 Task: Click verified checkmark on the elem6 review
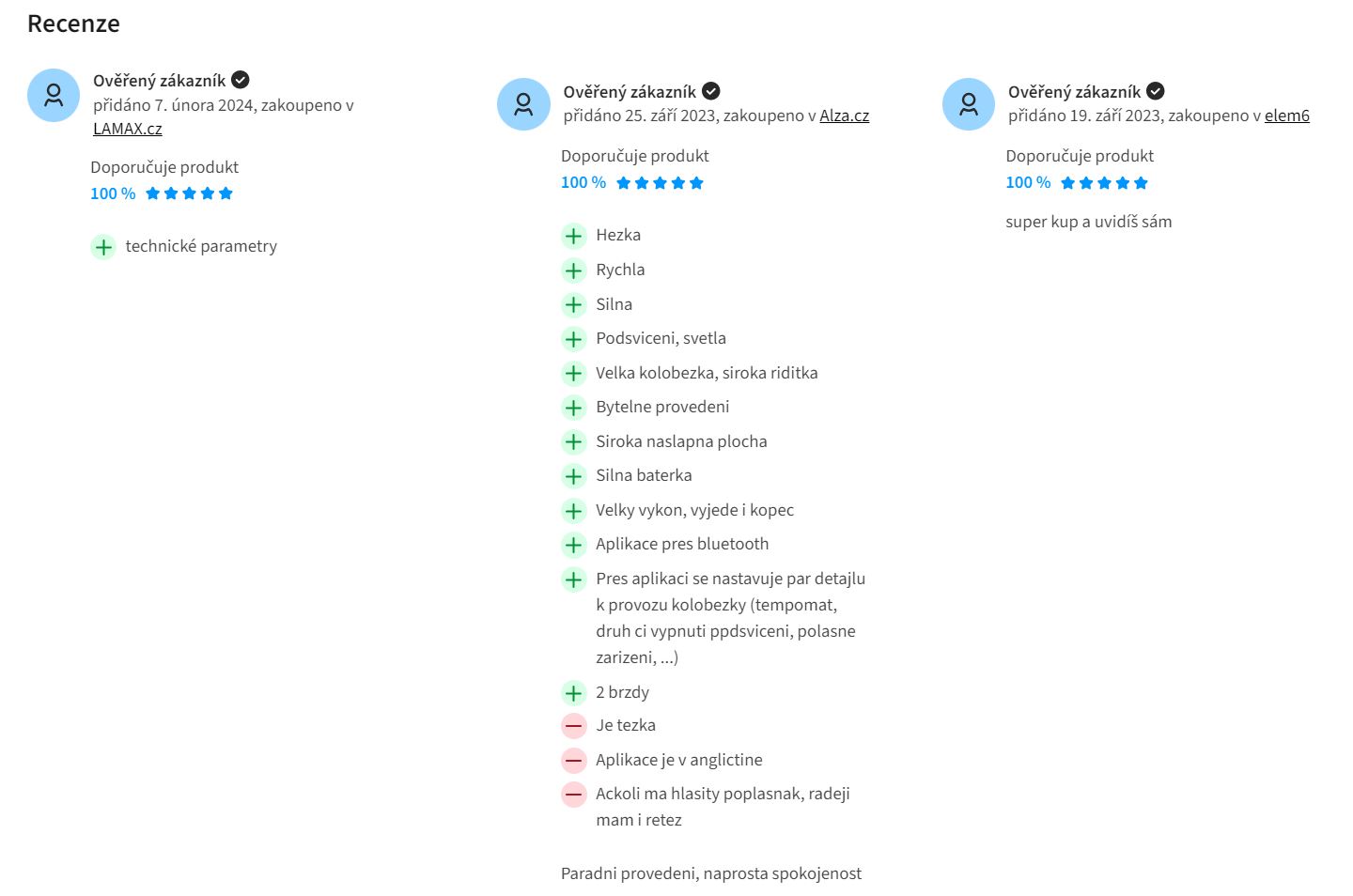(1156, 91)
